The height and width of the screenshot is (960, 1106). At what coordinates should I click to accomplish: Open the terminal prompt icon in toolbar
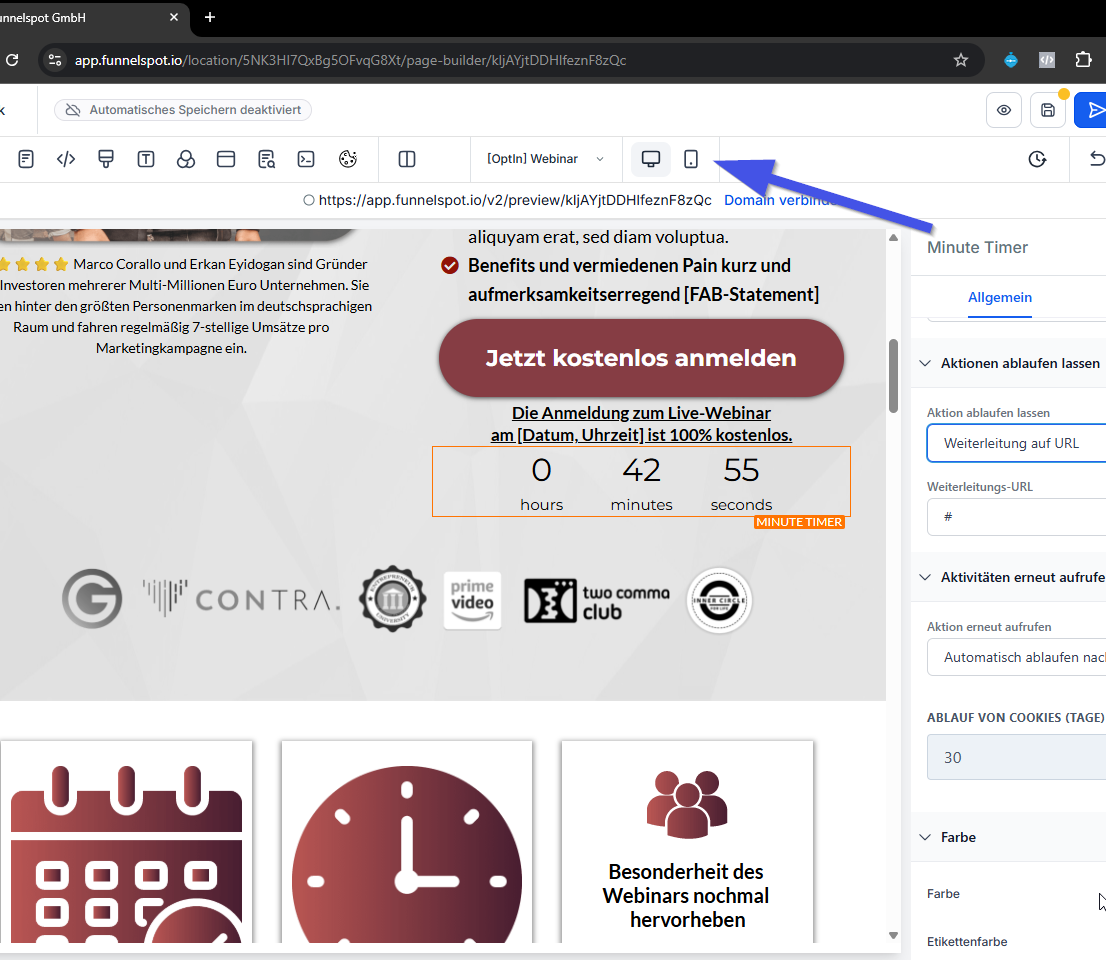pos(306,159)
